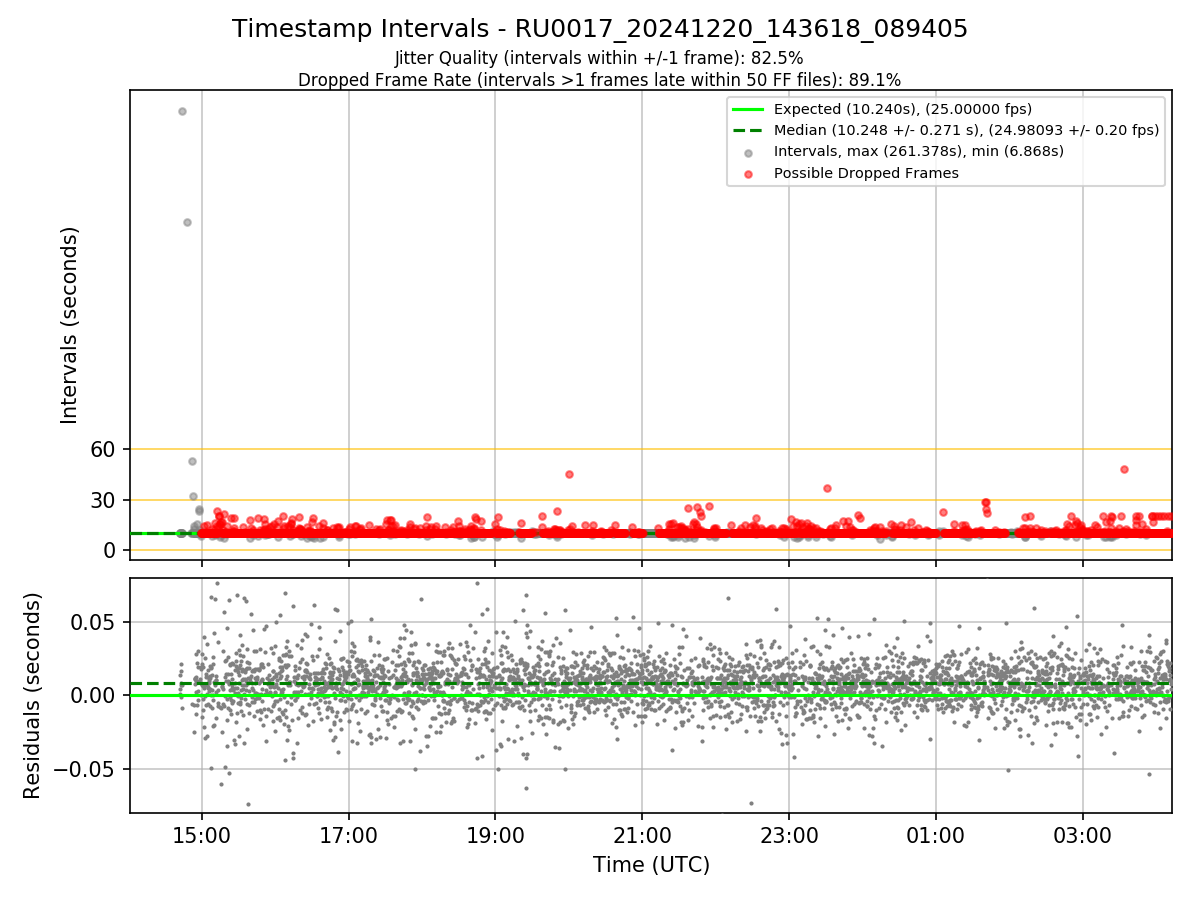1200x900 pixels.
Task: Click the 'Median (10.248 +/- 0.271 s)' legend entry
Action: tap(966, 130)
